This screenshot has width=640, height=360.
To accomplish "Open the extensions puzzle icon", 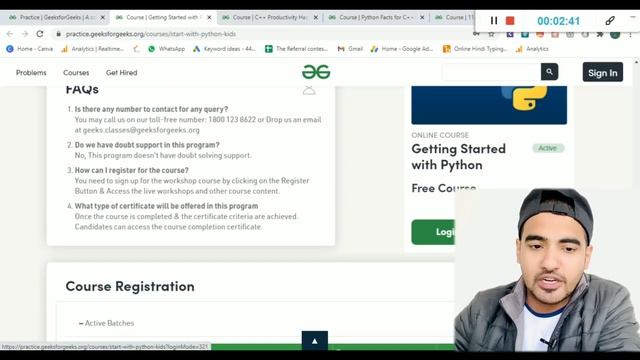I will (x=600, y=35).
